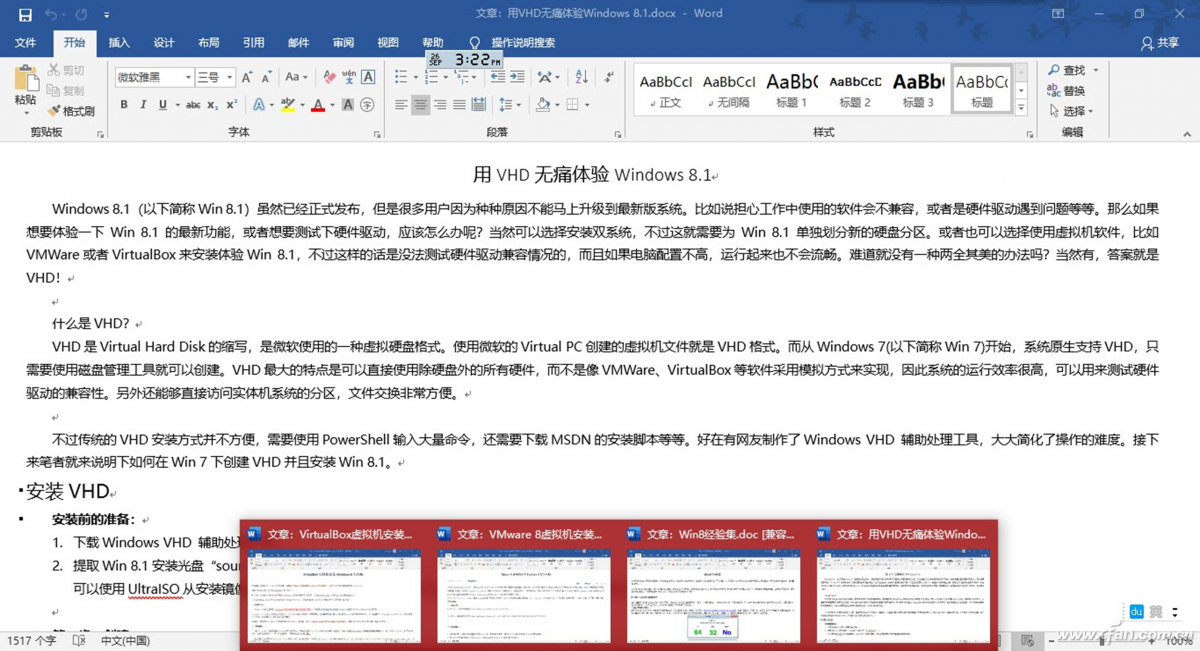Toggle Superscript (x²) formatting

(231, 104)
